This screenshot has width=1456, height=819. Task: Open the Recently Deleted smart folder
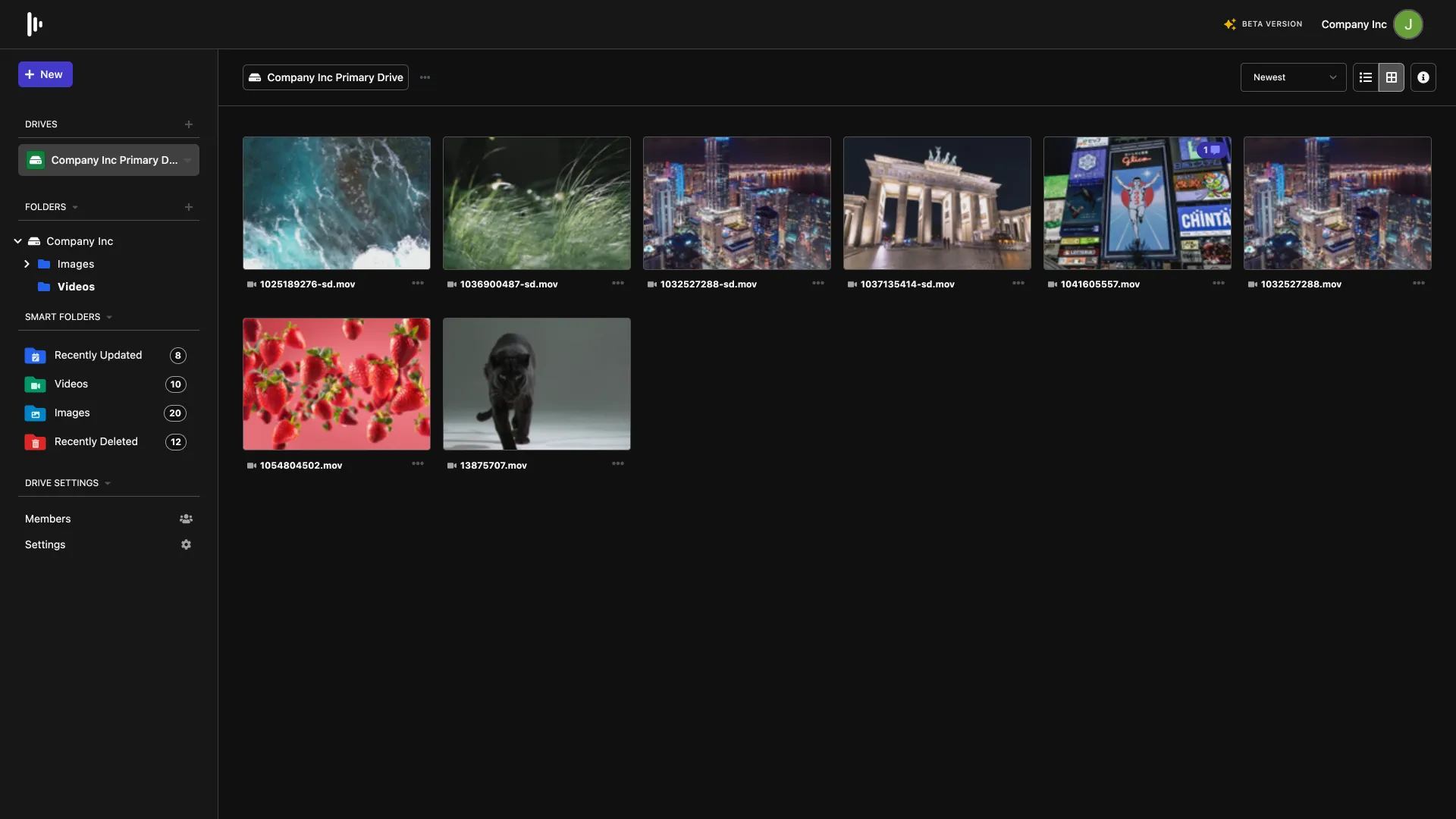[96, 441]
